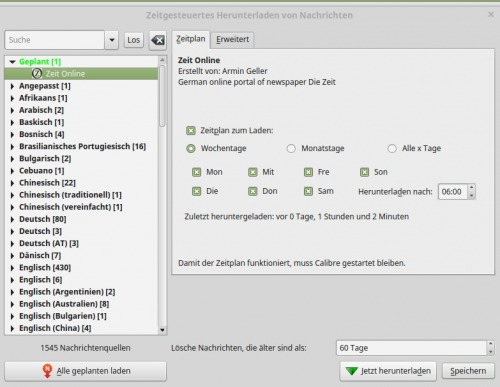This screenshot has height=387, width=500.
Task: Click the 06:00 download time field
Action: coord(453,192)
